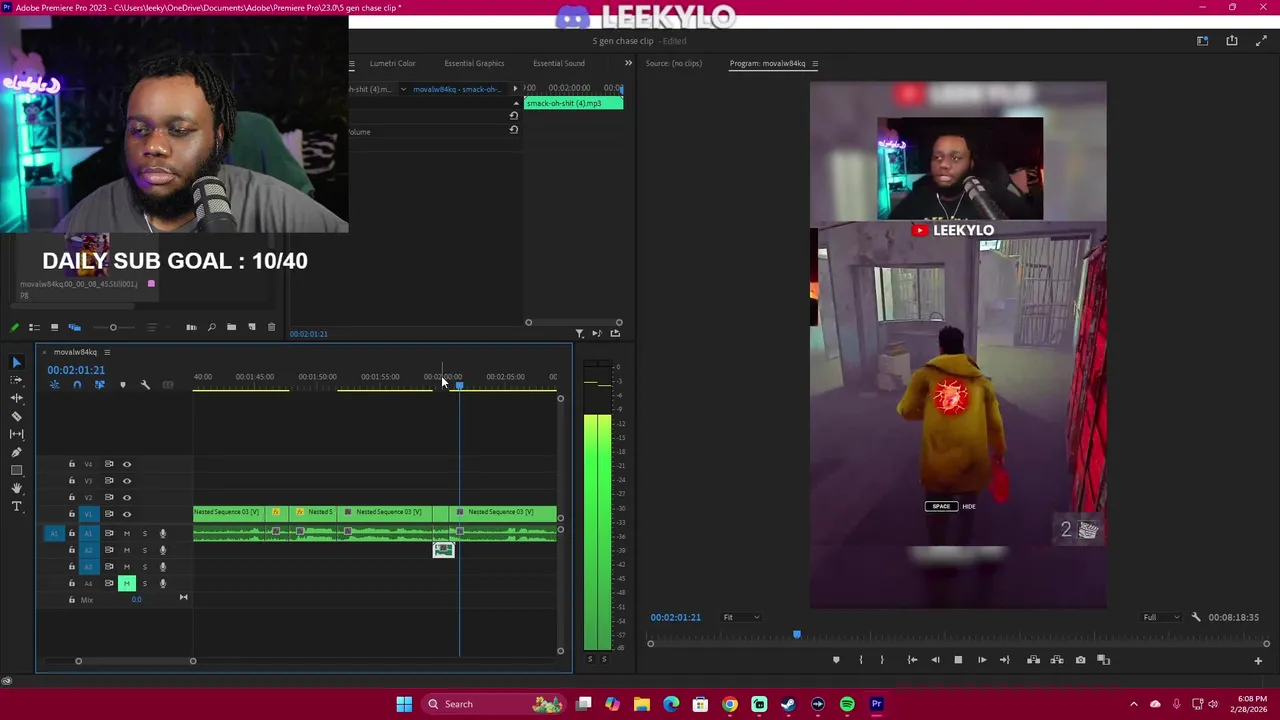Open the movalw84kq timeline panel menu
This screenshot has width=1280, height=720.
coord(107,352)
